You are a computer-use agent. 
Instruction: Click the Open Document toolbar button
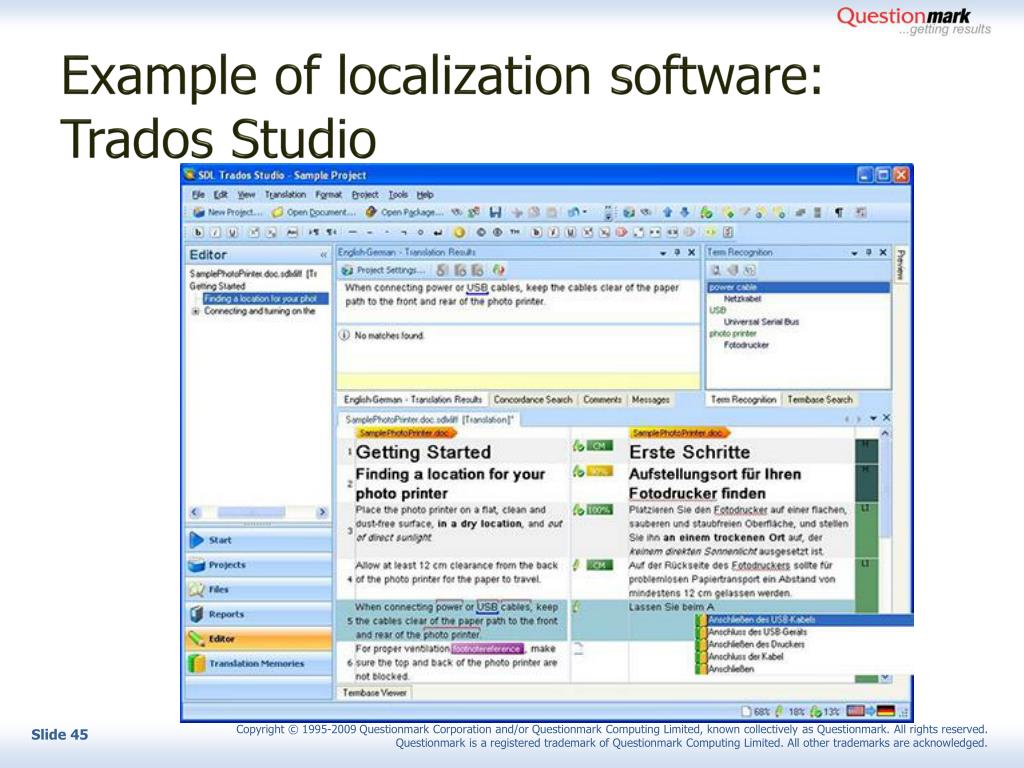313,212
